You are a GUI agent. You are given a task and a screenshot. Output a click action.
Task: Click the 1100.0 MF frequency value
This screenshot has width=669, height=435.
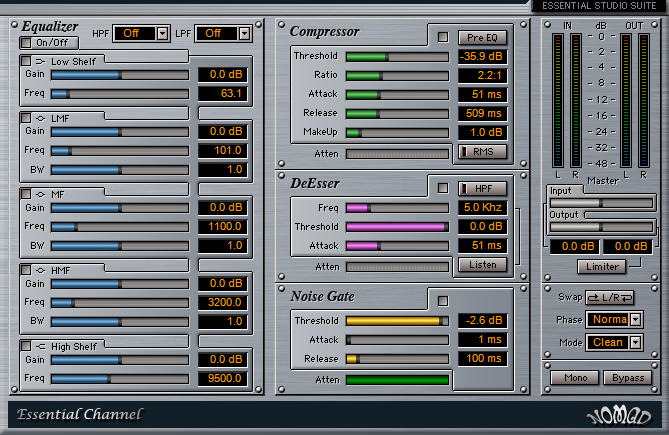pos(223,226)
